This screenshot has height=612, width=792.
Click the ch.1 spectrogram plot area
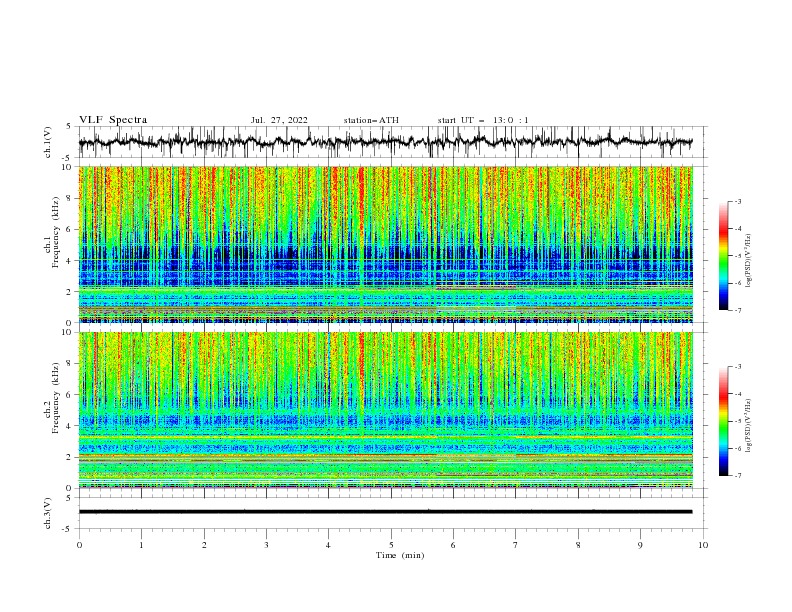[385, 244]
